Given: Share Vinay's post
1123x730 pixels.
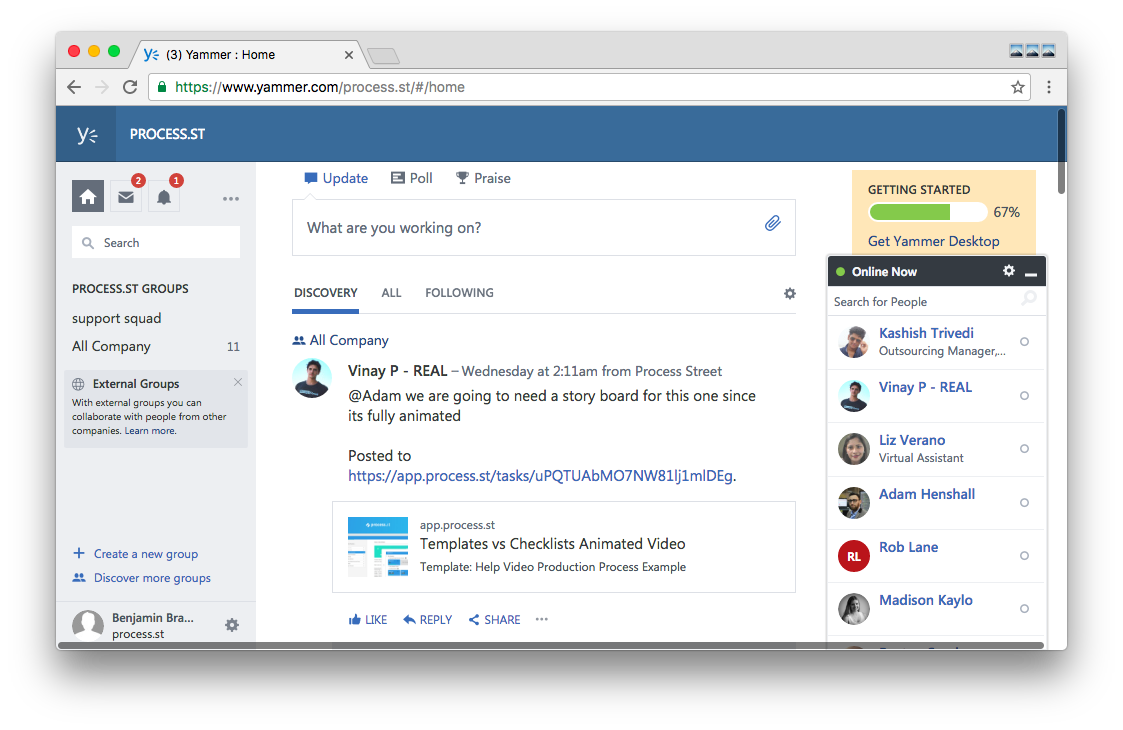Looking at the screenshot, I should [494, 620].
